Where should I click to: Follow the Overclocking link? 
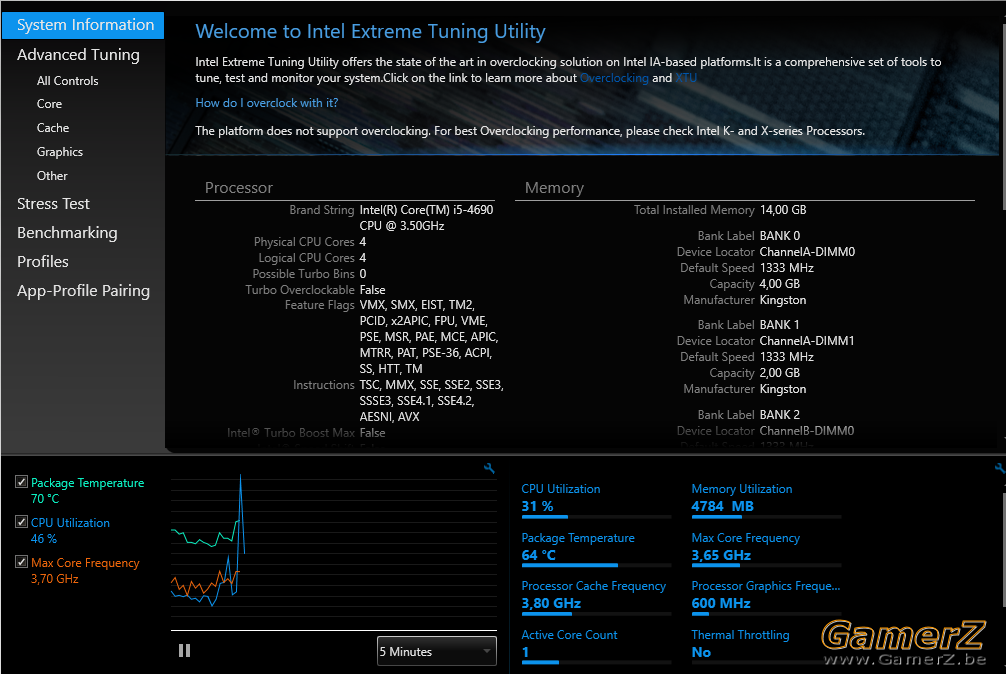(614, 78)
